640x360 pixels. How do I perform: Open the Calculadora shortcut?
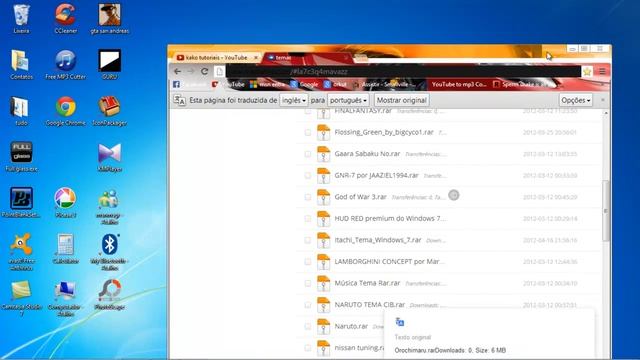coord(65,249)
